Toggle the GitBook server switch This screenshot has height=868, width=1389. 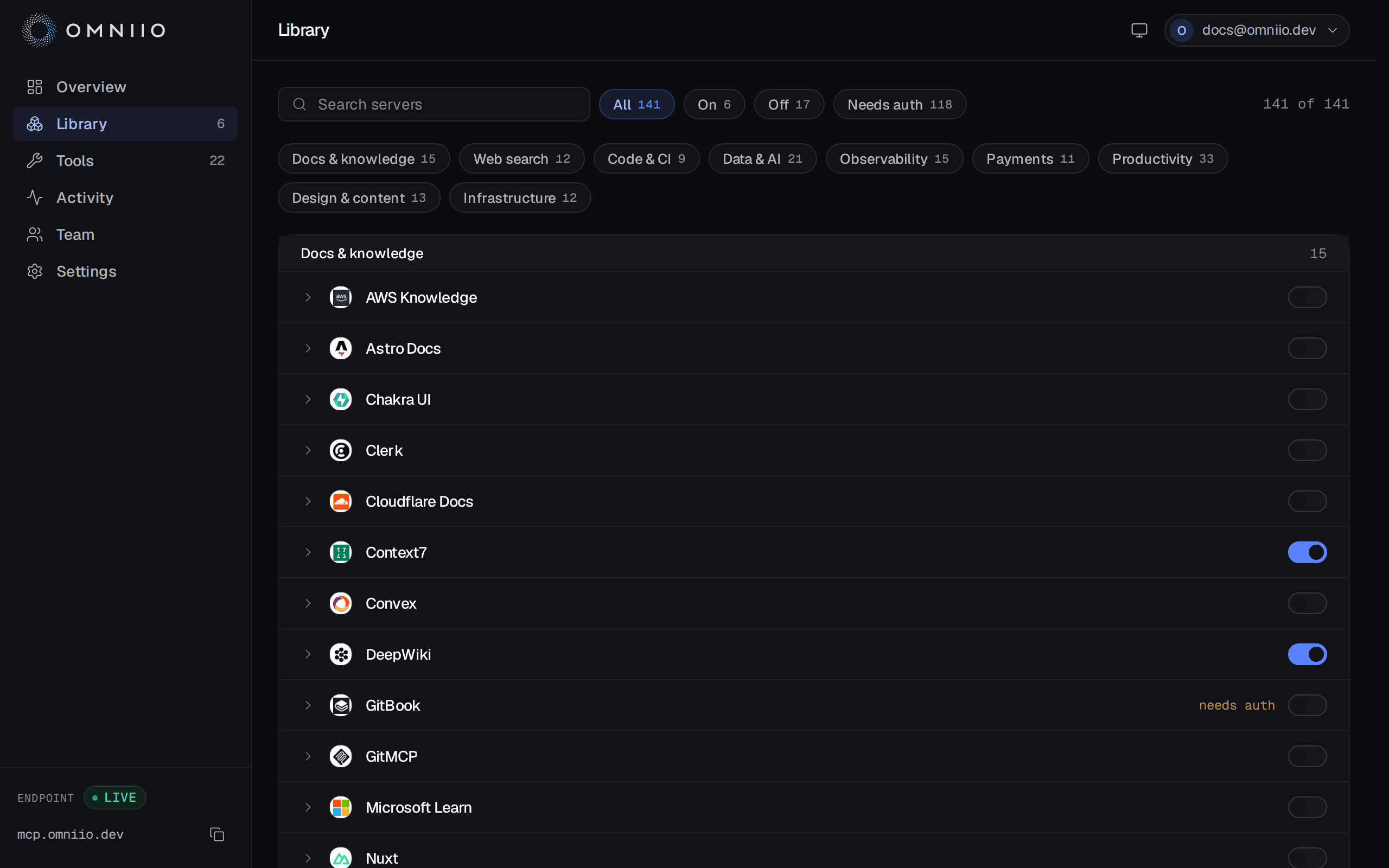1307,706
